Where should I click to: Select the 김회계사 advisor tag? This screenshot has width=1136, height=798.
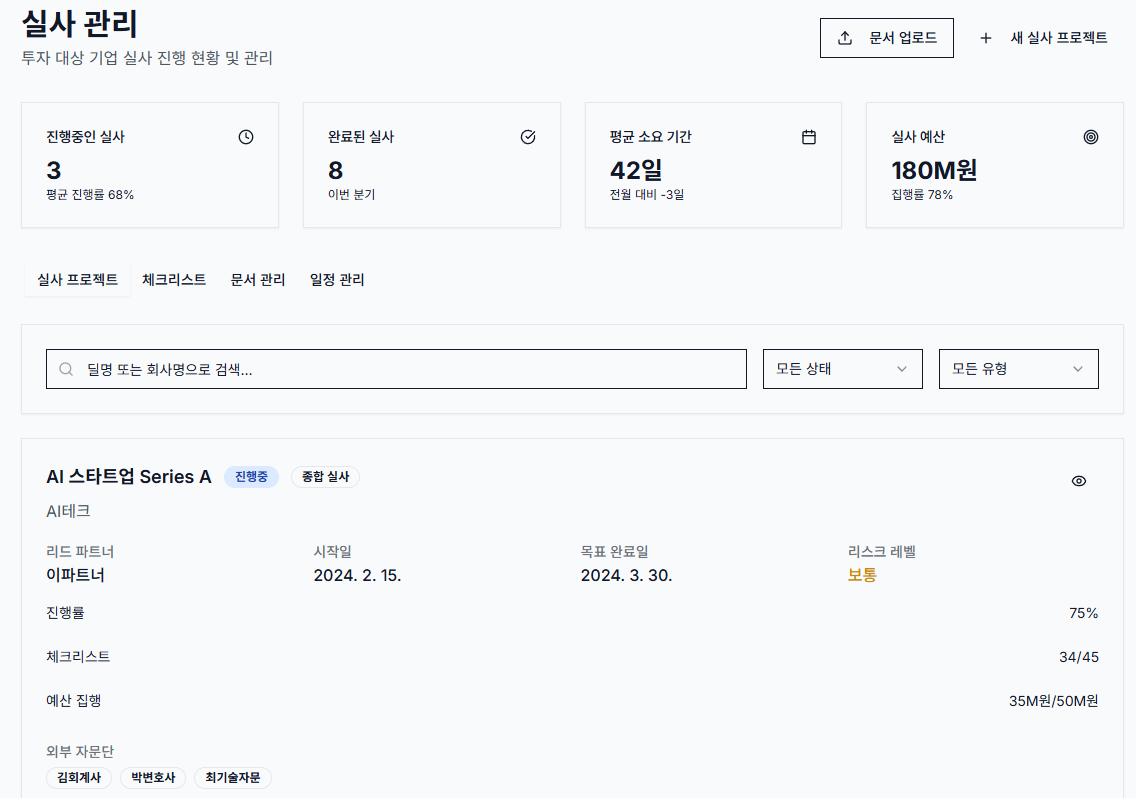pyautogui.click(x=79, y=778)
